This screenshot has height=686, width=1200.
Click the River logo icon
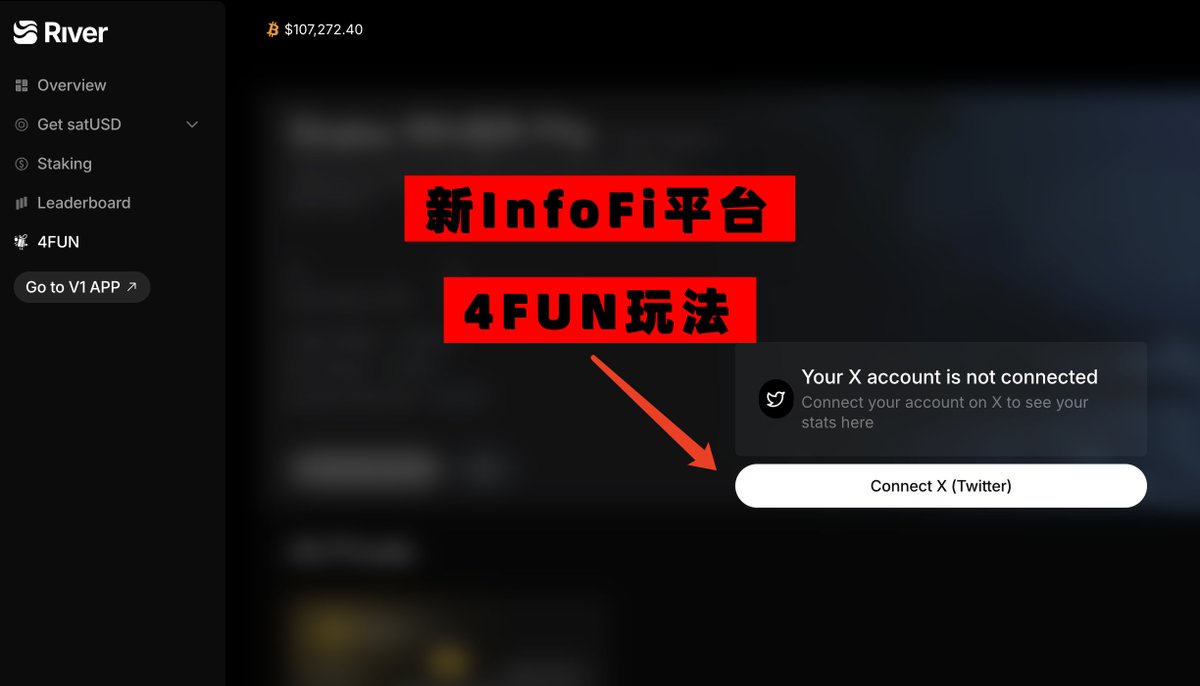click(25, 33)
